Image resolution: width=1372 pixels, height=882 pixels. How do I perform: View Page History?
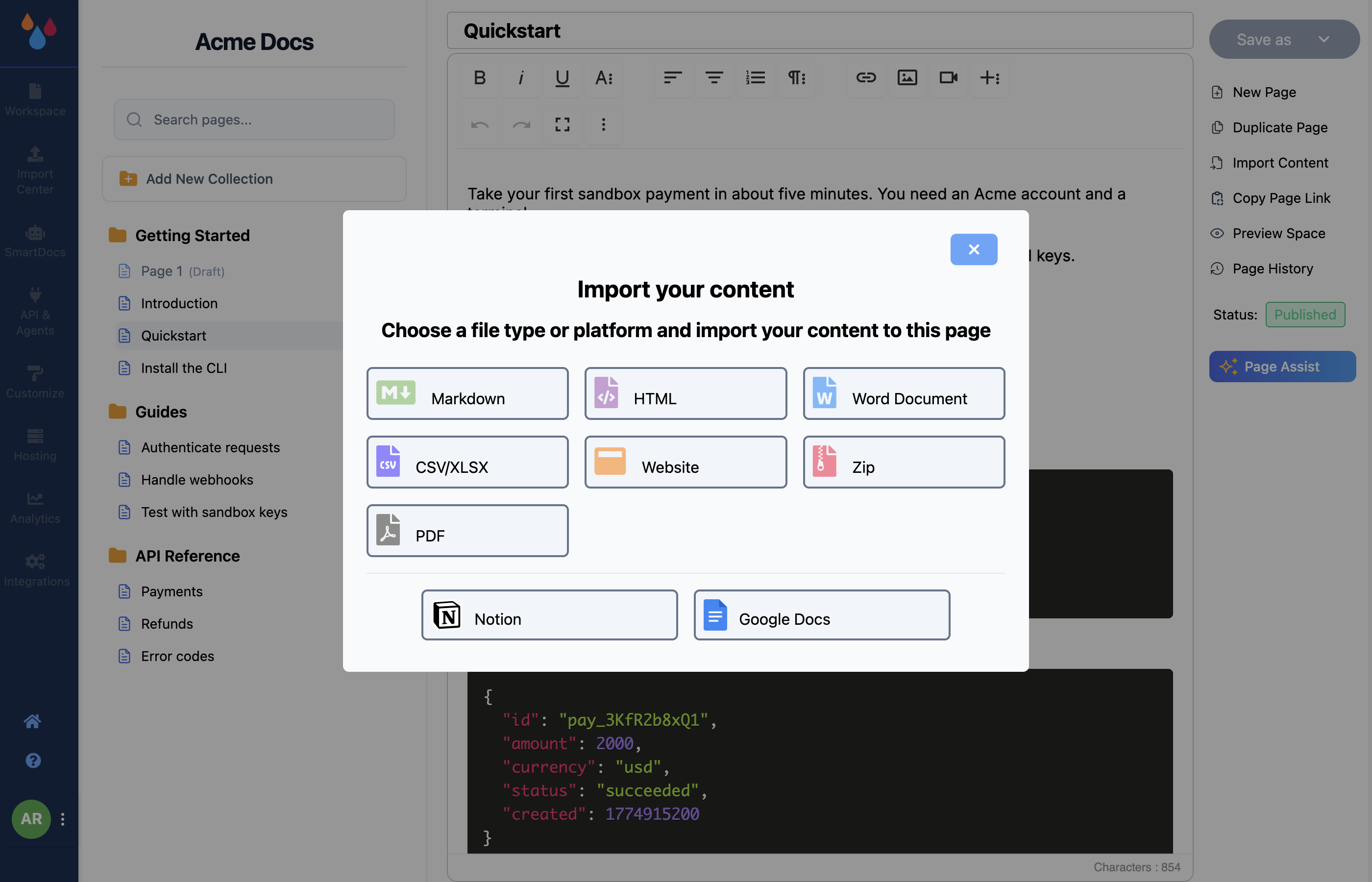pos(1262,269)
